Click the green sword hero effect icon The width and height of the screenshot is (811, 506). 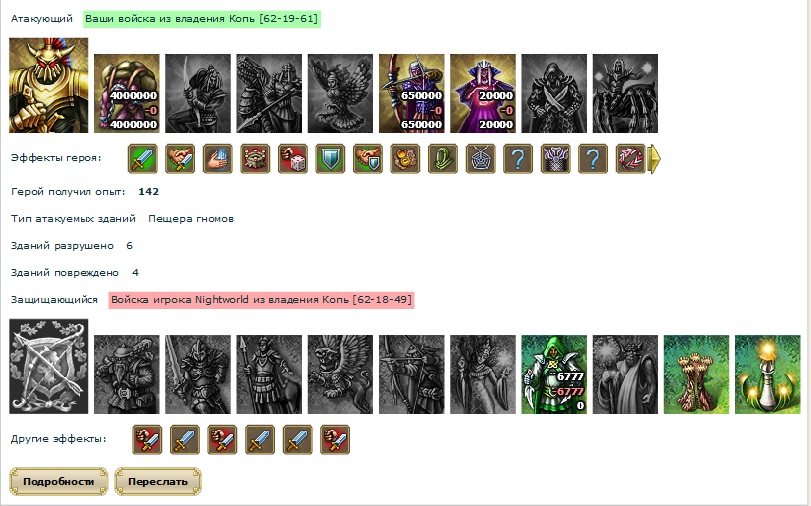point(143,159)
